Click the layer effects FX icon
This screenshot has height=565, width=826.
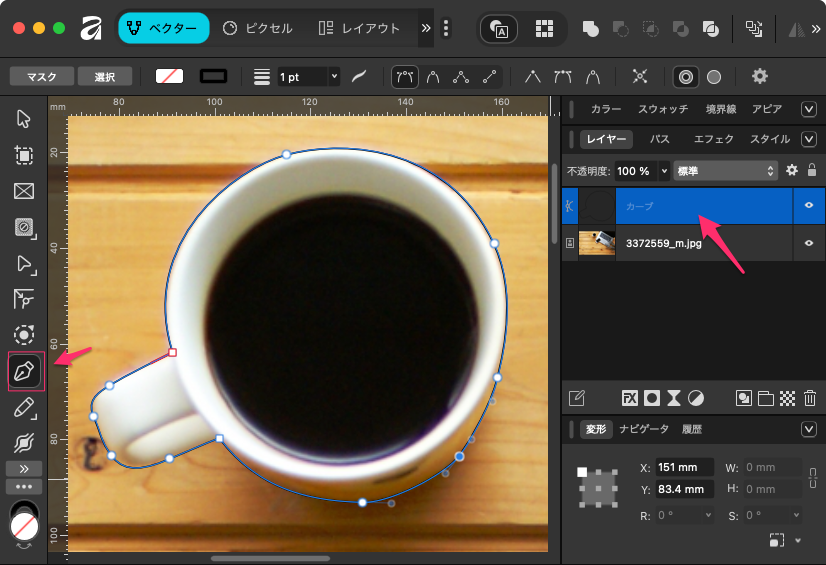click(x=630, y=398)
